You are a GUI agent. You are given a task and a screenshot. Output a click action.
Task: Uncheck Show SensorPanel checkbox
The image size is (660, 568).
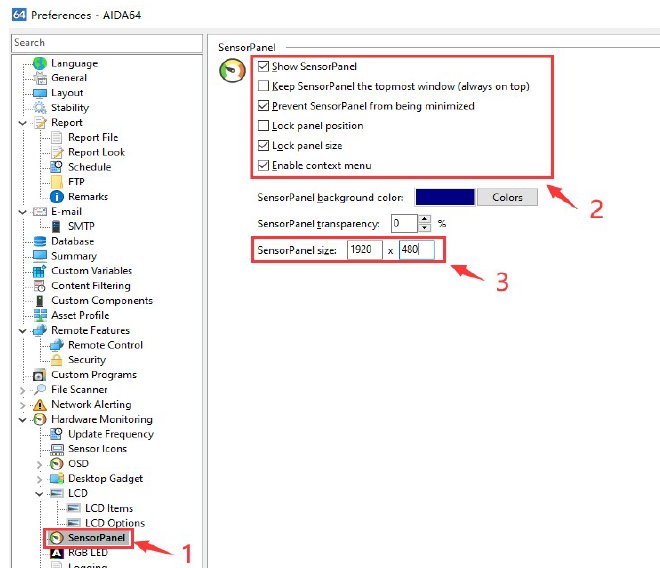(263, 66)
